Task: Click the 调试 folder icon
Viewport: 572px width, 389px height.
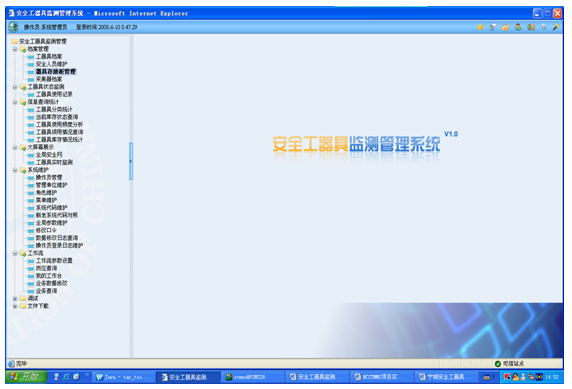Action: 23,299
